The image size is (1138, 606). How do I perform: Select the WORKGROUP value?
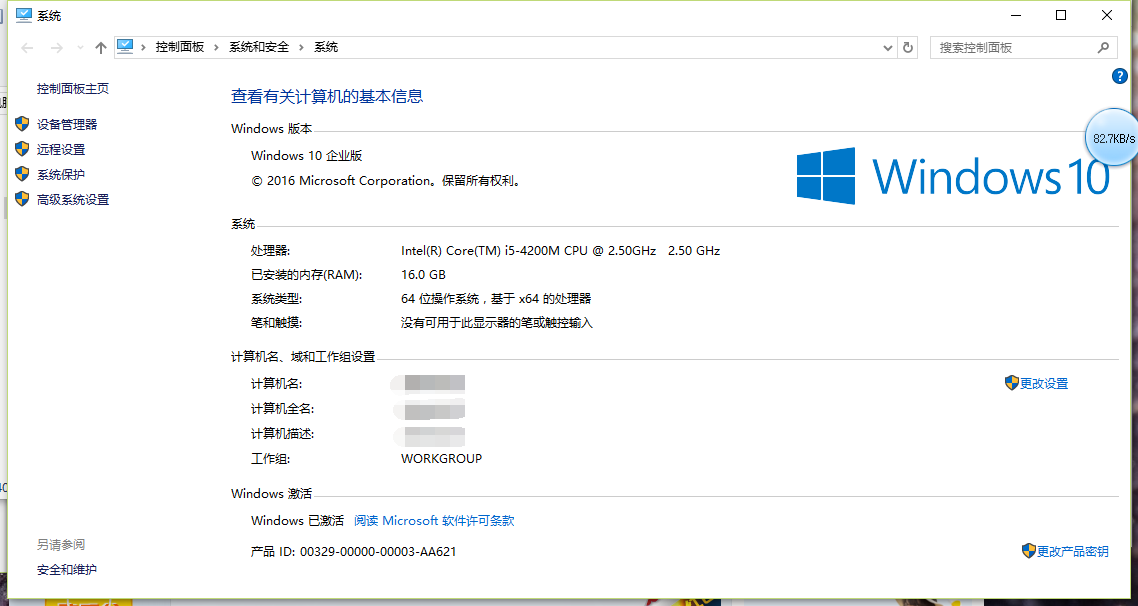441,459
